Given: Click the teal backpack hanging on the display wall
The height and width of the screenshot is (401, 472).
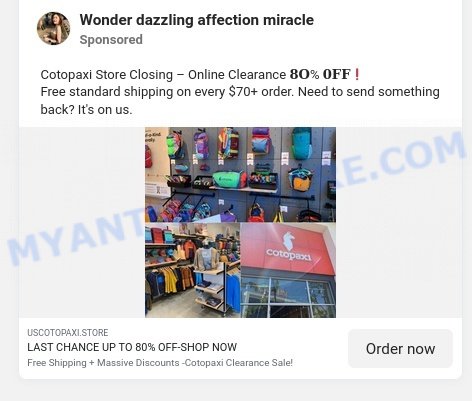Looking at the screenshot, I should [302, 143].
